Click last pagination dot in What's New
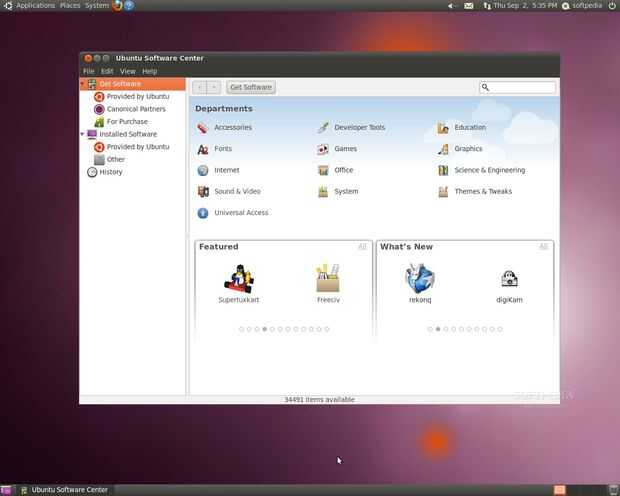The height and width of the screenshot is (496, 620). [500, 329]
